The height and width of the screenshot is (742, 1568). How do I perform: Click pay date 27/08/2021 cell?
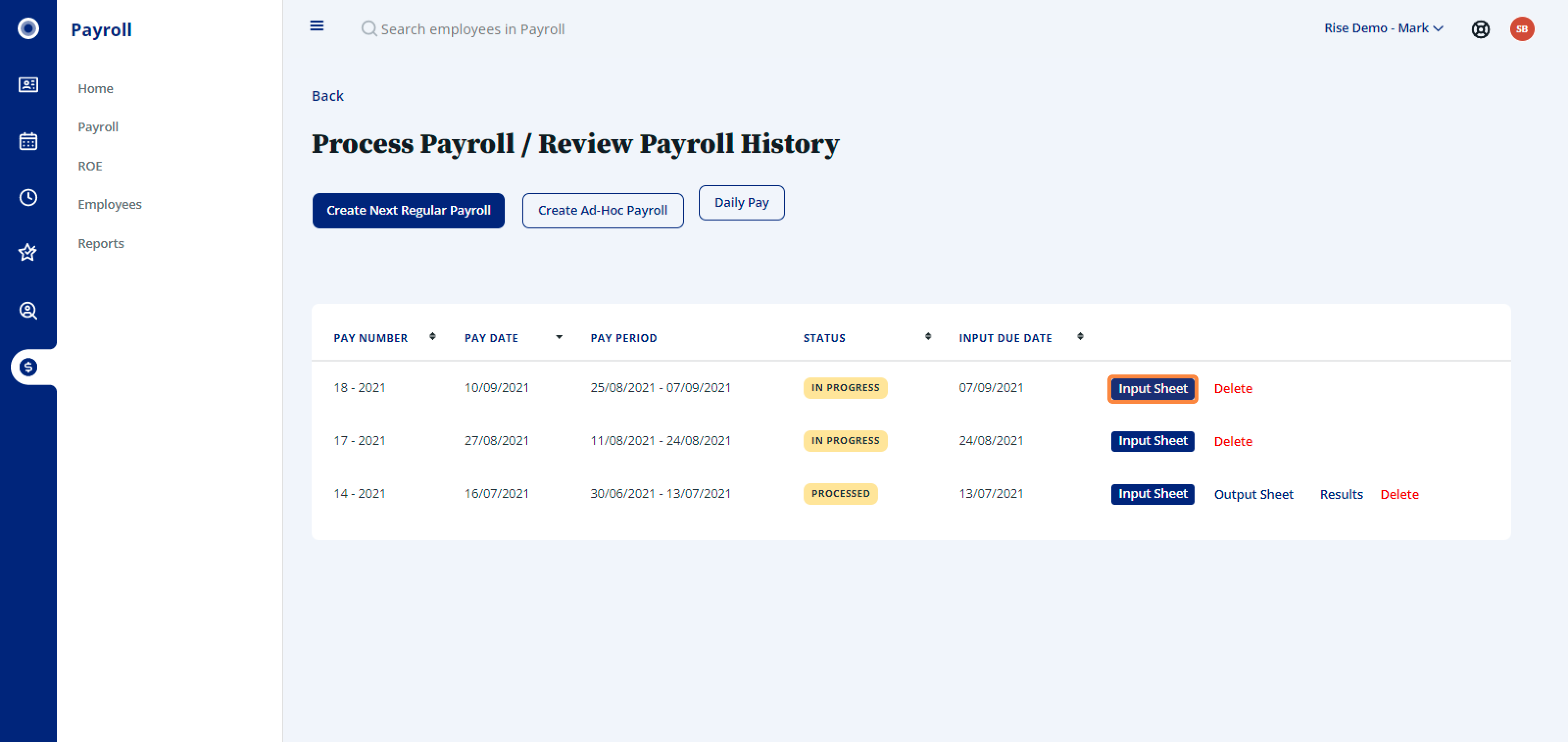[496, 441]
